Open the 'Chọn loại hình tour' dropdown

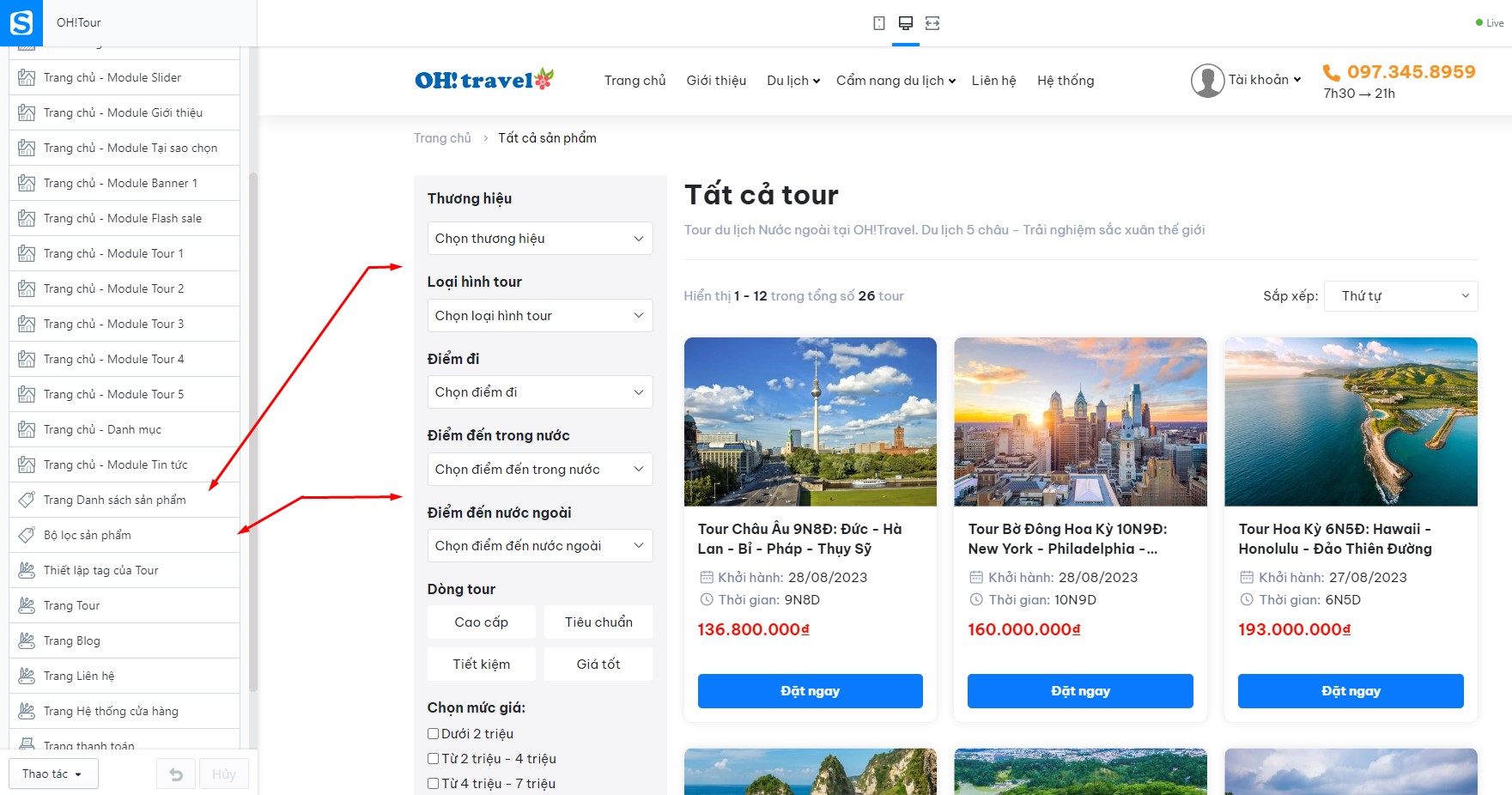540,316
